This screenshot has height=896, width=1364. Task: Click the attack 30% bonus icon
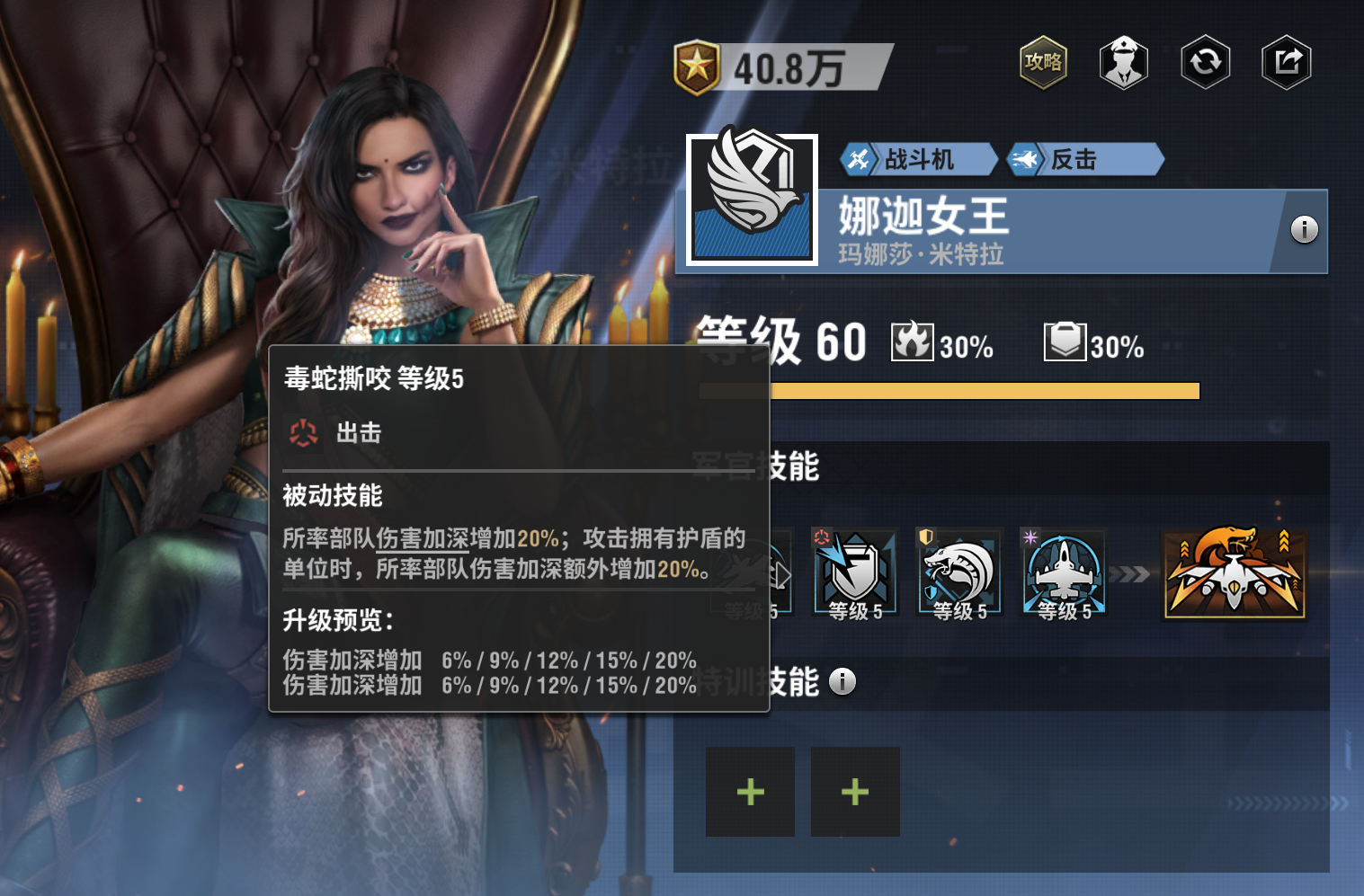(912, 342)
